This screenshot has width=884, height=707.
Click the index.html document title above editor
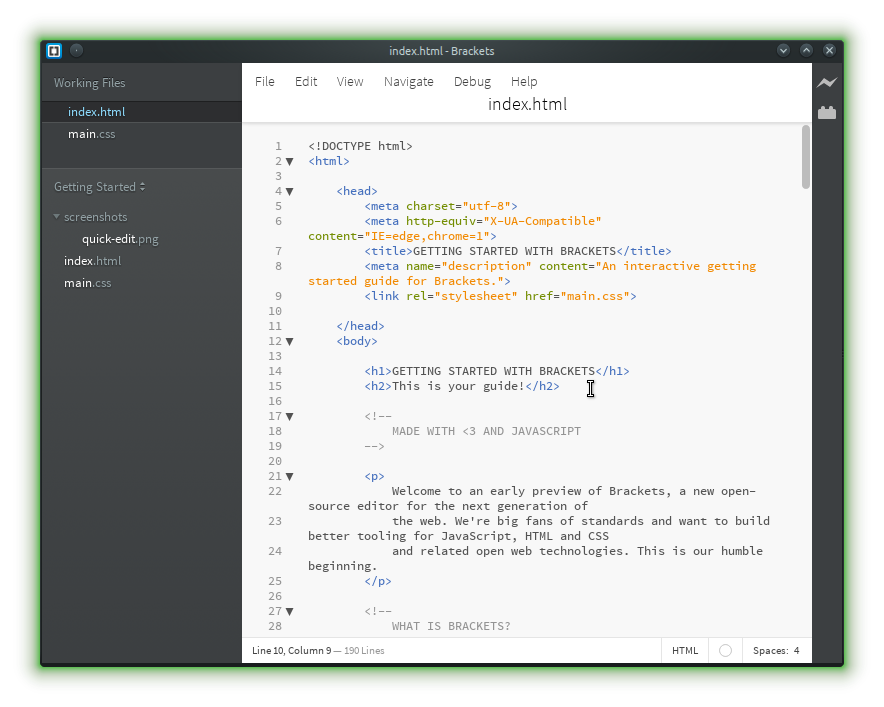(x=527, y=104)
